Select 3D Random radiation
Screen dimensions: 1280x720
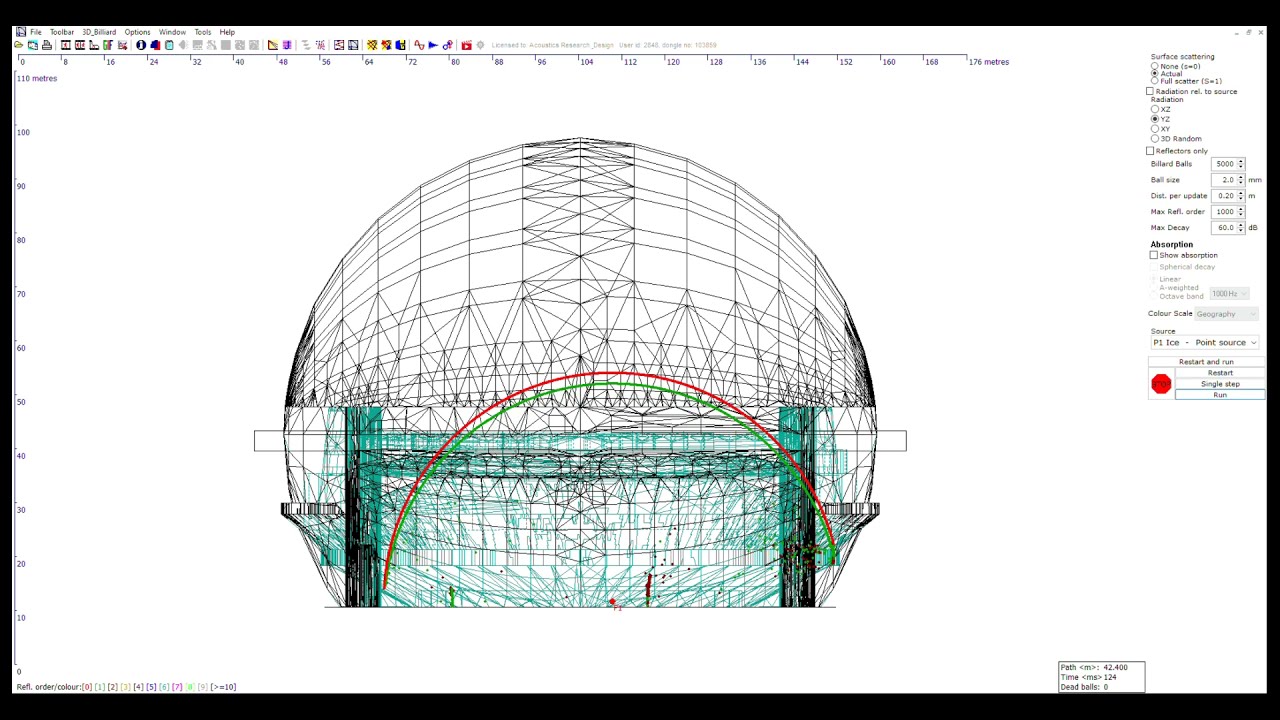point(1155,139)
